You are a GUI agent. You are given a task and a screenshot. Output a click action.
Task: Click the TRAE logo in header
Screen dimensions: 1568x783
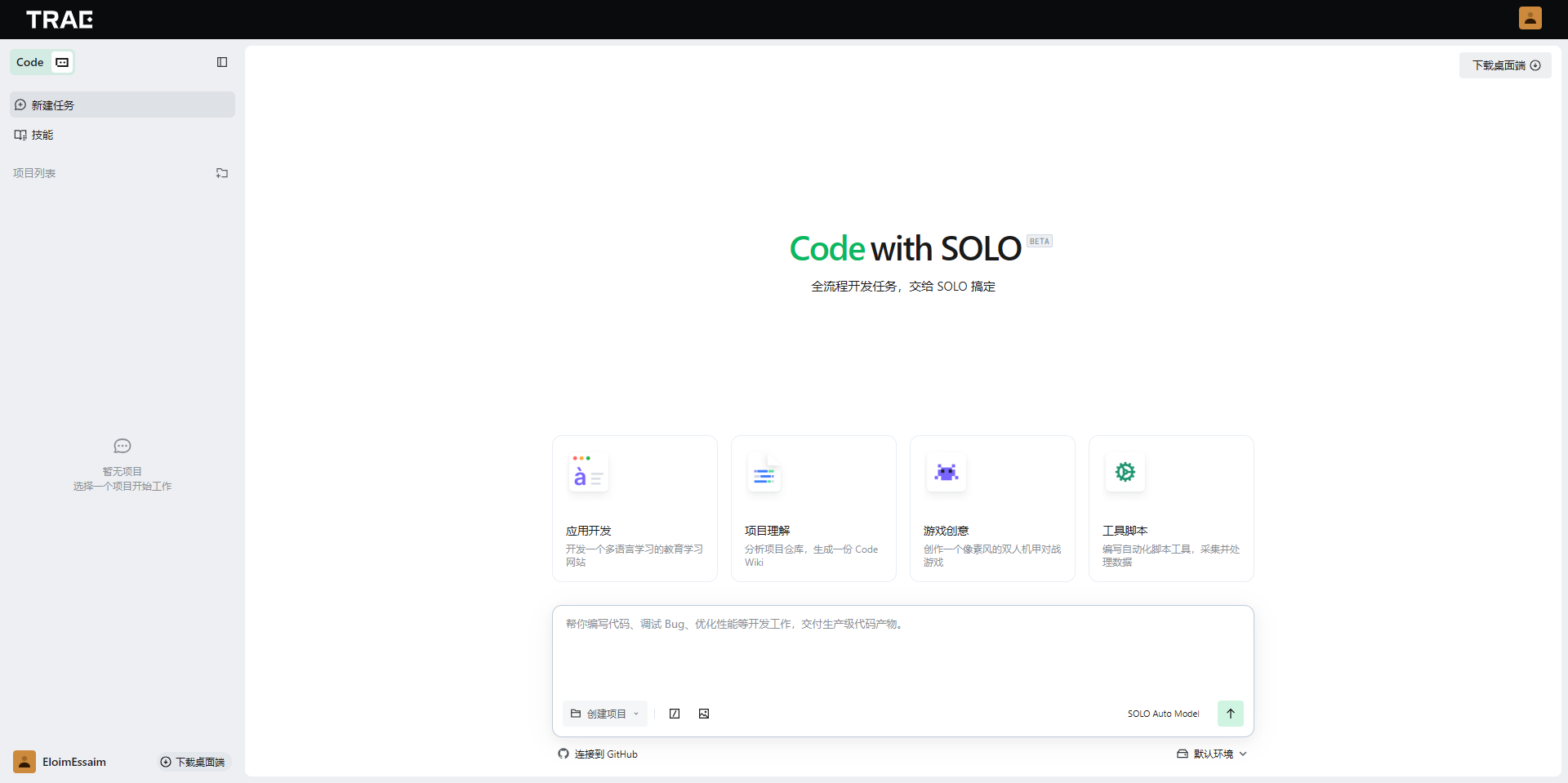(x=60, y=20)
